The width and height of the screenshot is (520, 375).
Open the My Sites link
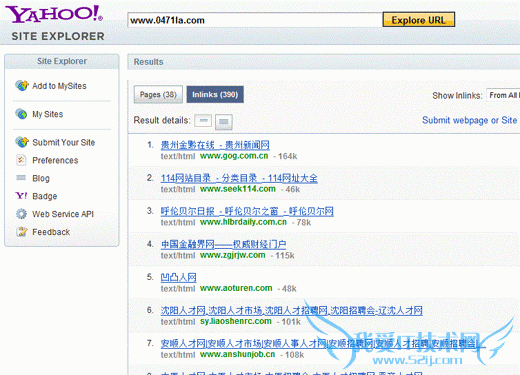point(48,114)
